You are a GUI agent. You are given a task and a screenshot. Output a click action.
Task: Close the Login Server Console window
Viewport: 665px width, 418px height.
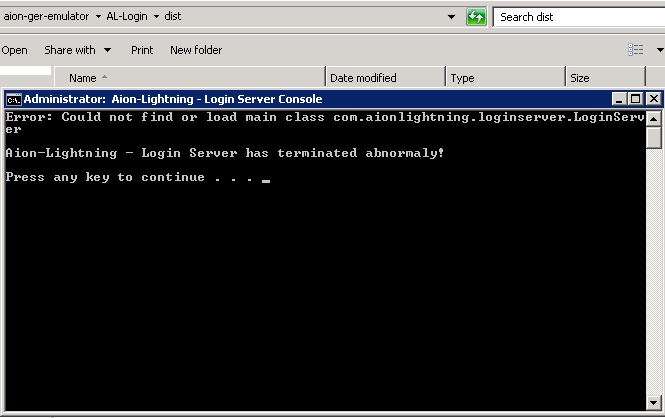click(654, 99)
